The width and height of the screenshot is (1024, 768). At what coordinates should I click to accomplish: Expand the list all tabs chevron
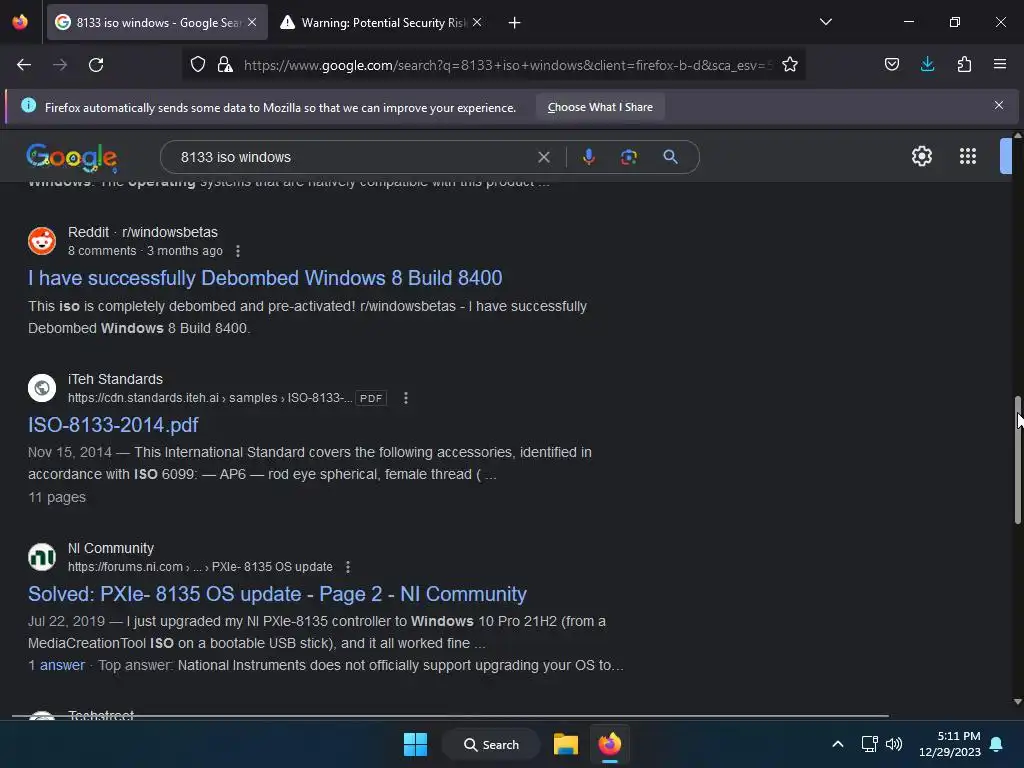[x=825, y=22]
